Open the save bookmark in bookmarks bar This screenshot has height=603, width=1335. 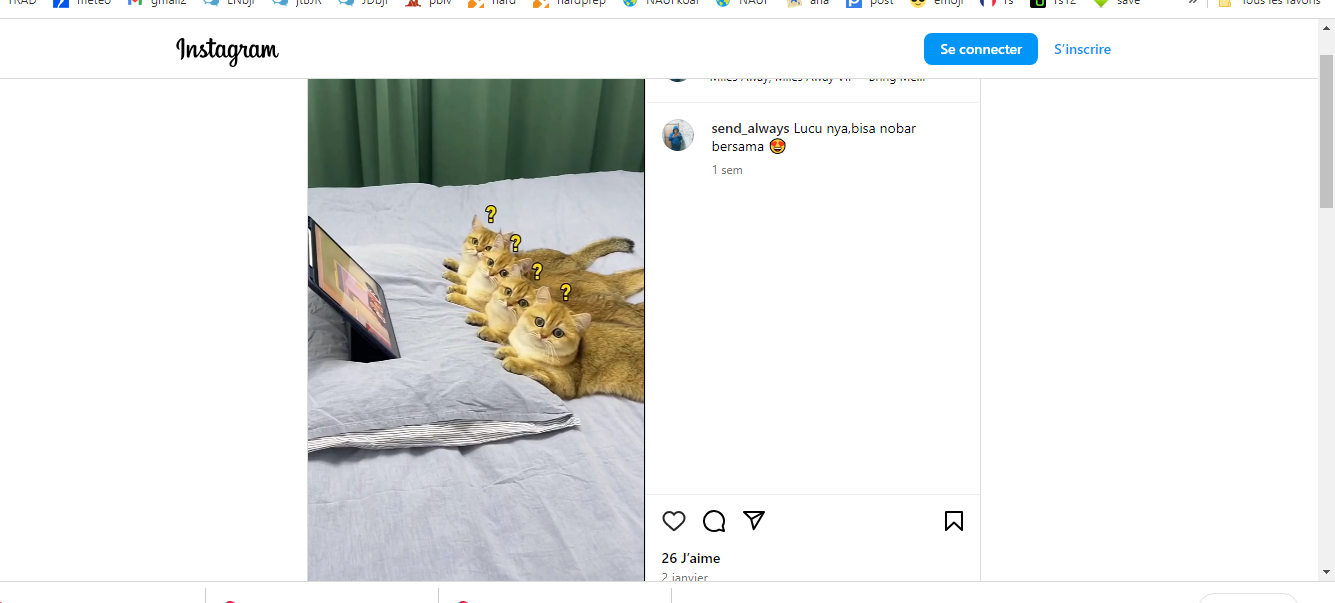1117,3
